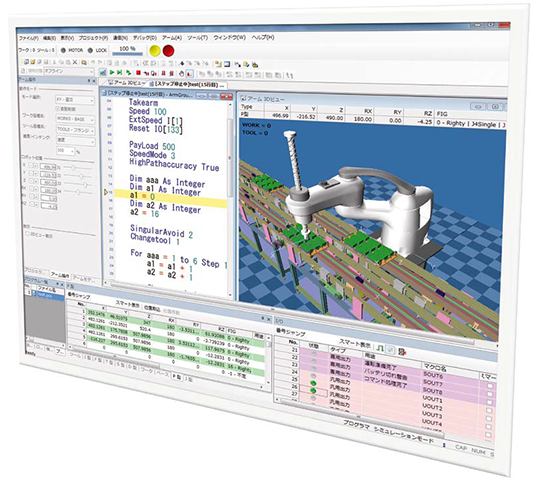Click 番号ジャンプ in the I/O panel
Viewport: 540px width, 480px height.
pyautogui.click(x=290, y=333)
